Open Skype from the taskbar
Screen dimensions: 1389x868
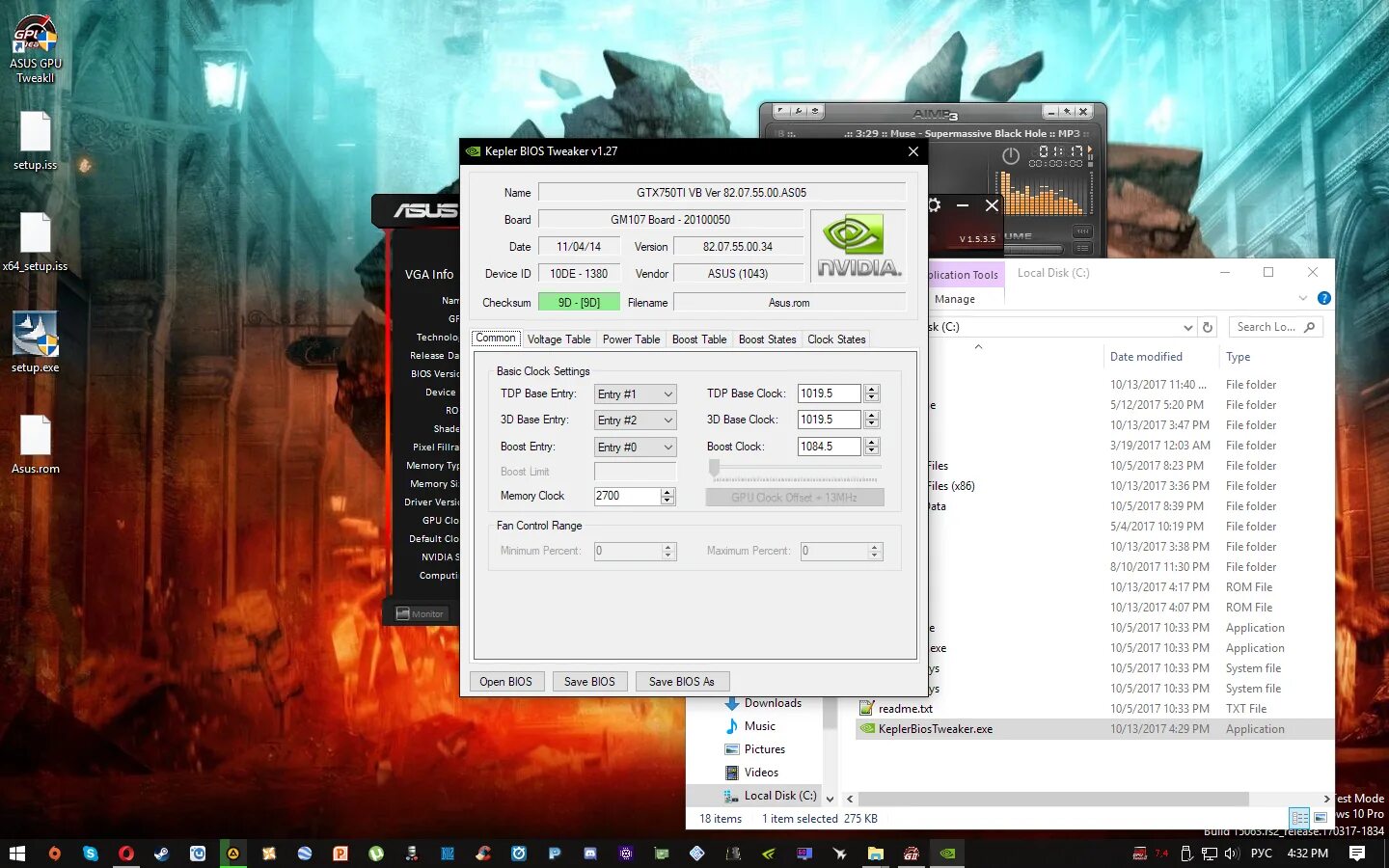coord(90,854)
